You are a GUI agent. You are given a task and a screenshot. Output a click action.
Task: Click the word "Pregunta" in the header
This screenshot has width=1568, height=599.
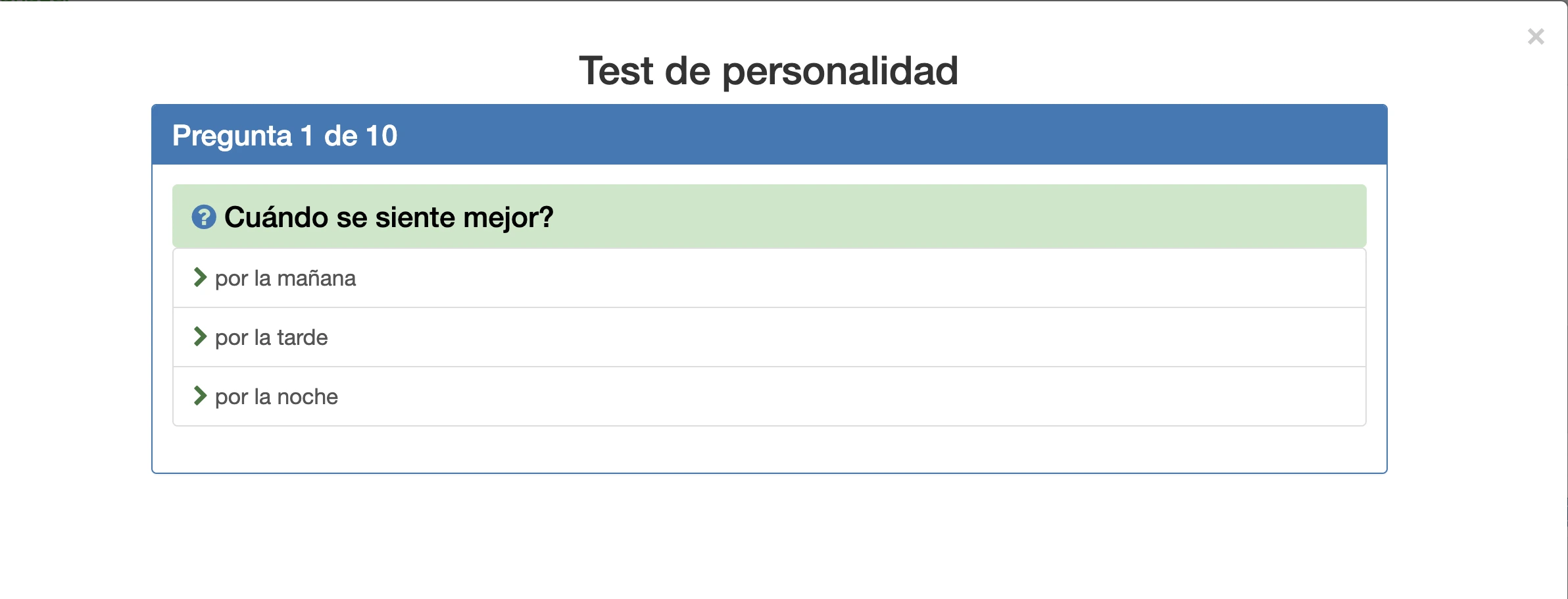pyautogui.click(x=232, y=136)
